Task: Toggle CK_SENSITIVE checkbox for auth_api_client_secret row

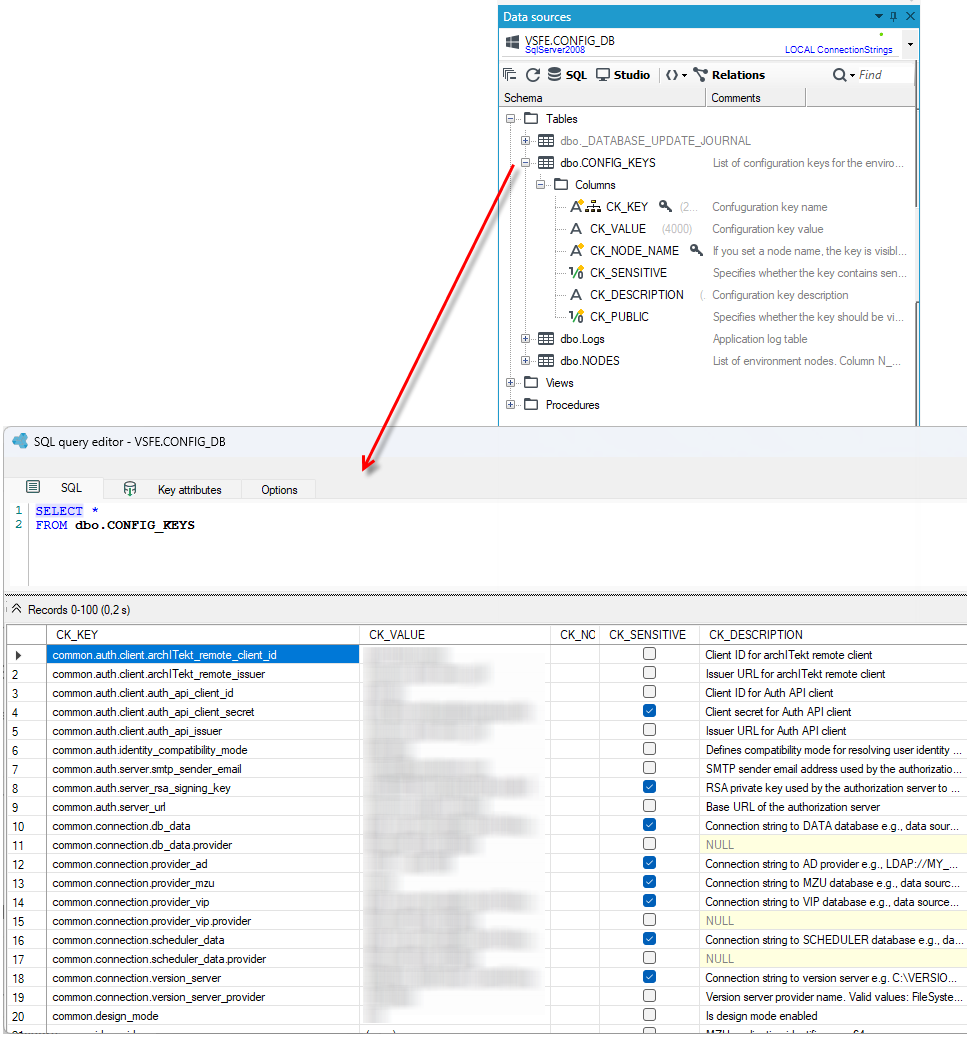Action: pos(649,711)
